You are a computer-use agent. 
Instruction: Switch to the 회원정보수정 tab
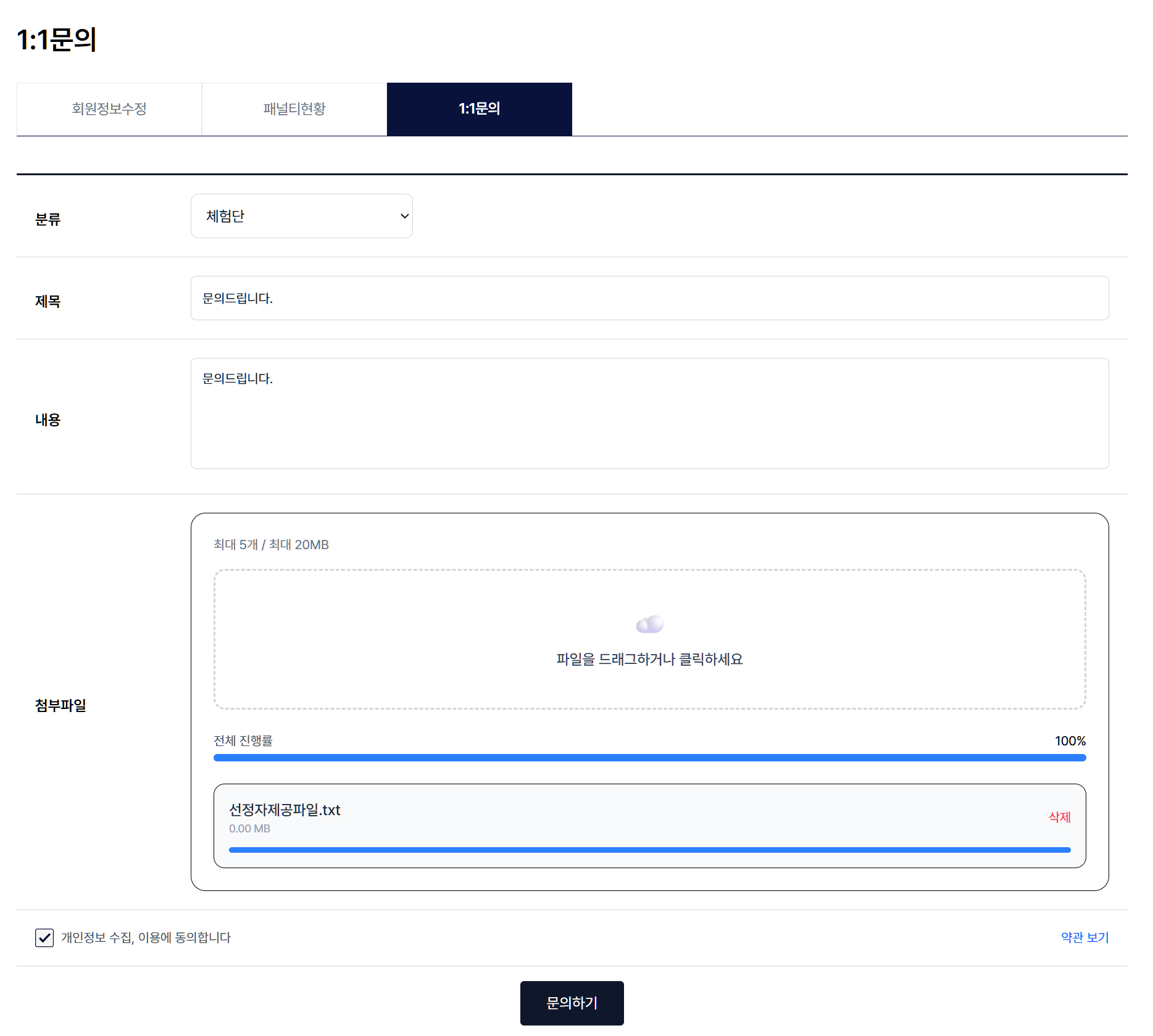pyautogui.click(x=109, y=109)
